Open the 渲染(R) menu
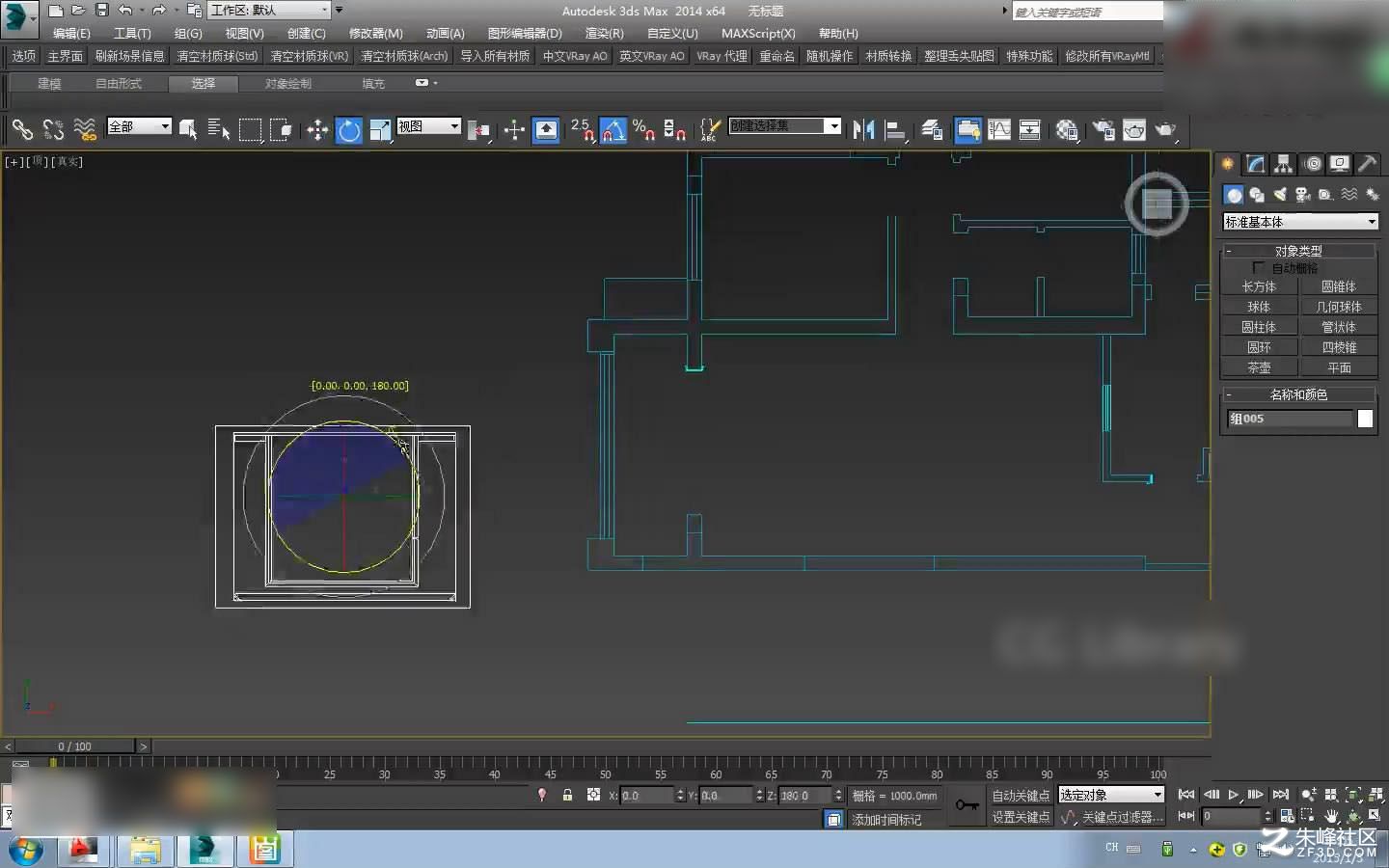This screenshot has height=868, width=1389. click(604, 34)
